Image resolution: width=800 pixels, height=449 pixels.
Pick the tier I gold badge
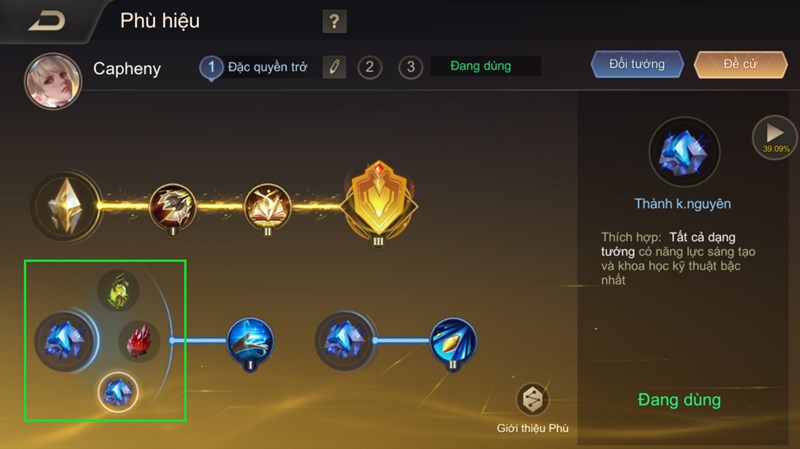point(172,208)
